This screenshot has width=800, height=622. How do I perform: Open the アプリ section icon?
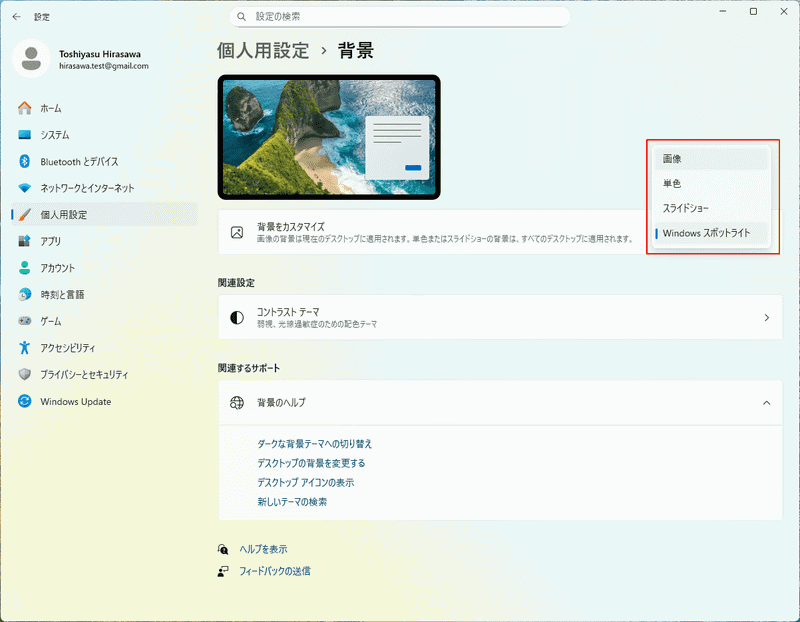[x=22, y=241]
